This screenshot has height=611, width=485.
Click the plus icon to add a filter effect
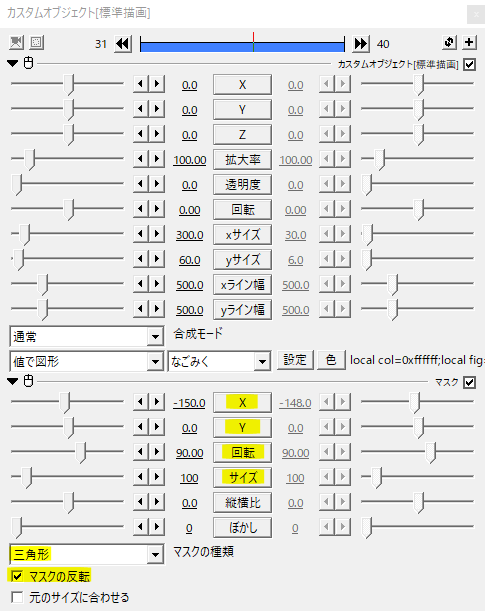(x=469, y=42)
